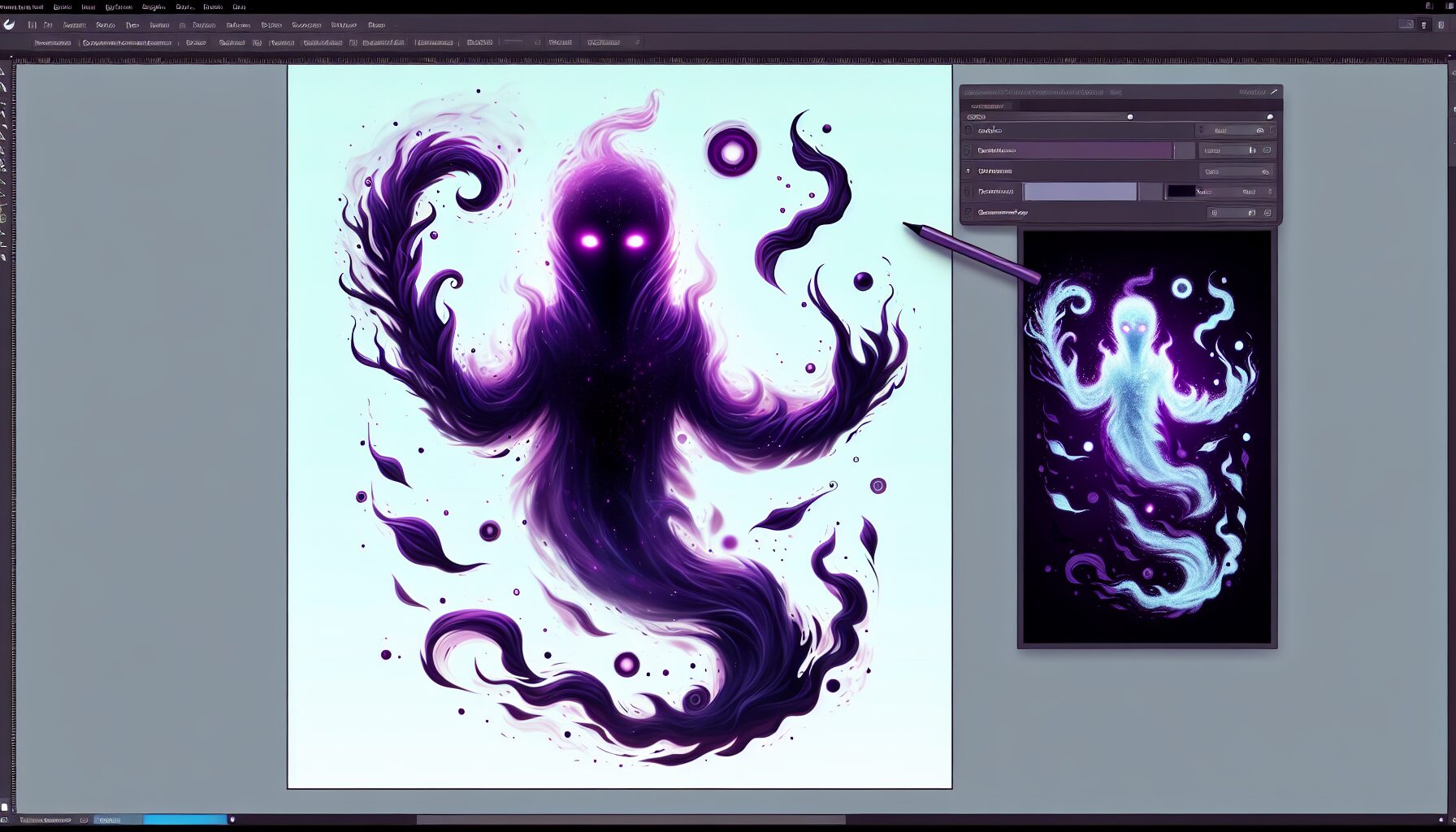
Task: Pick the black color swatch in the layer panel
Action: coord(1181,192)
